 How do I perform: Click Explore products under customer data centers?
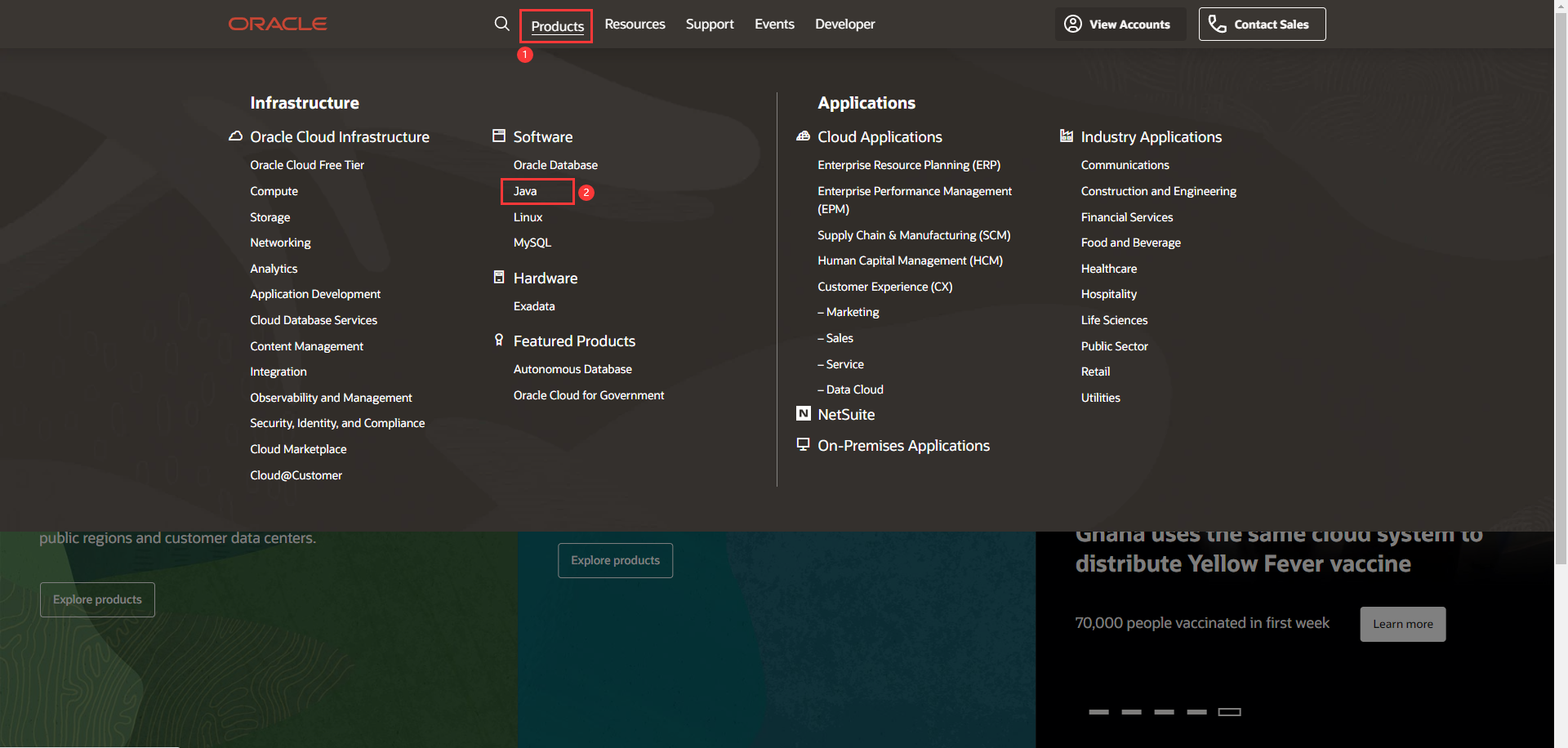click(x=97, y=599)
